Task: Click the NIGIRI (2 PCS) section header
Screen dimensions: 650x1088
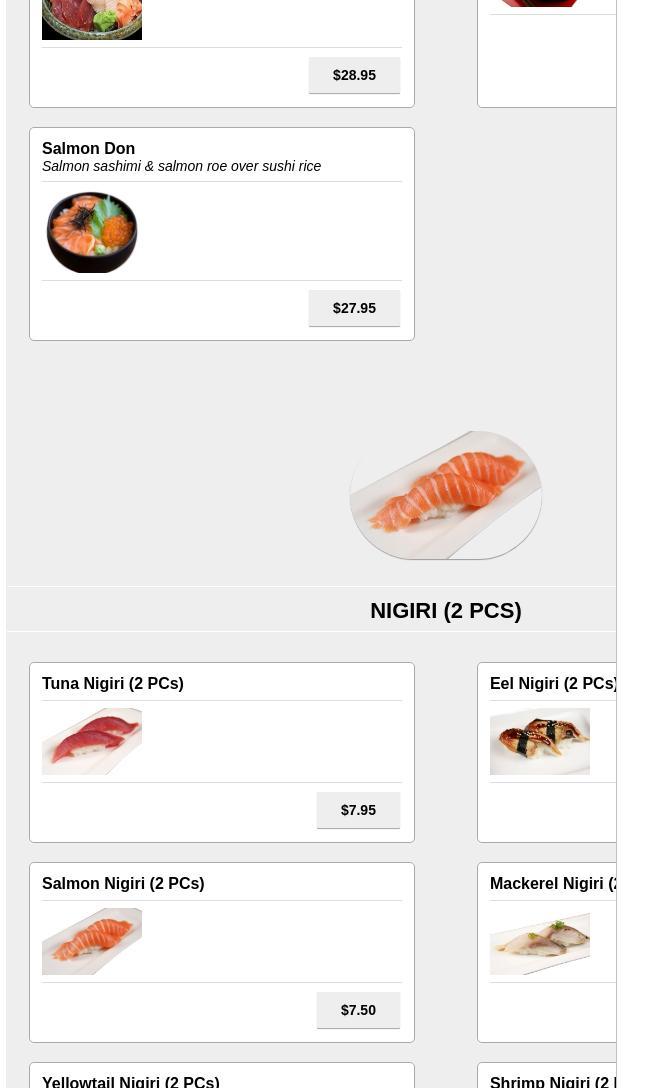Action: click(x=445, y=611)
